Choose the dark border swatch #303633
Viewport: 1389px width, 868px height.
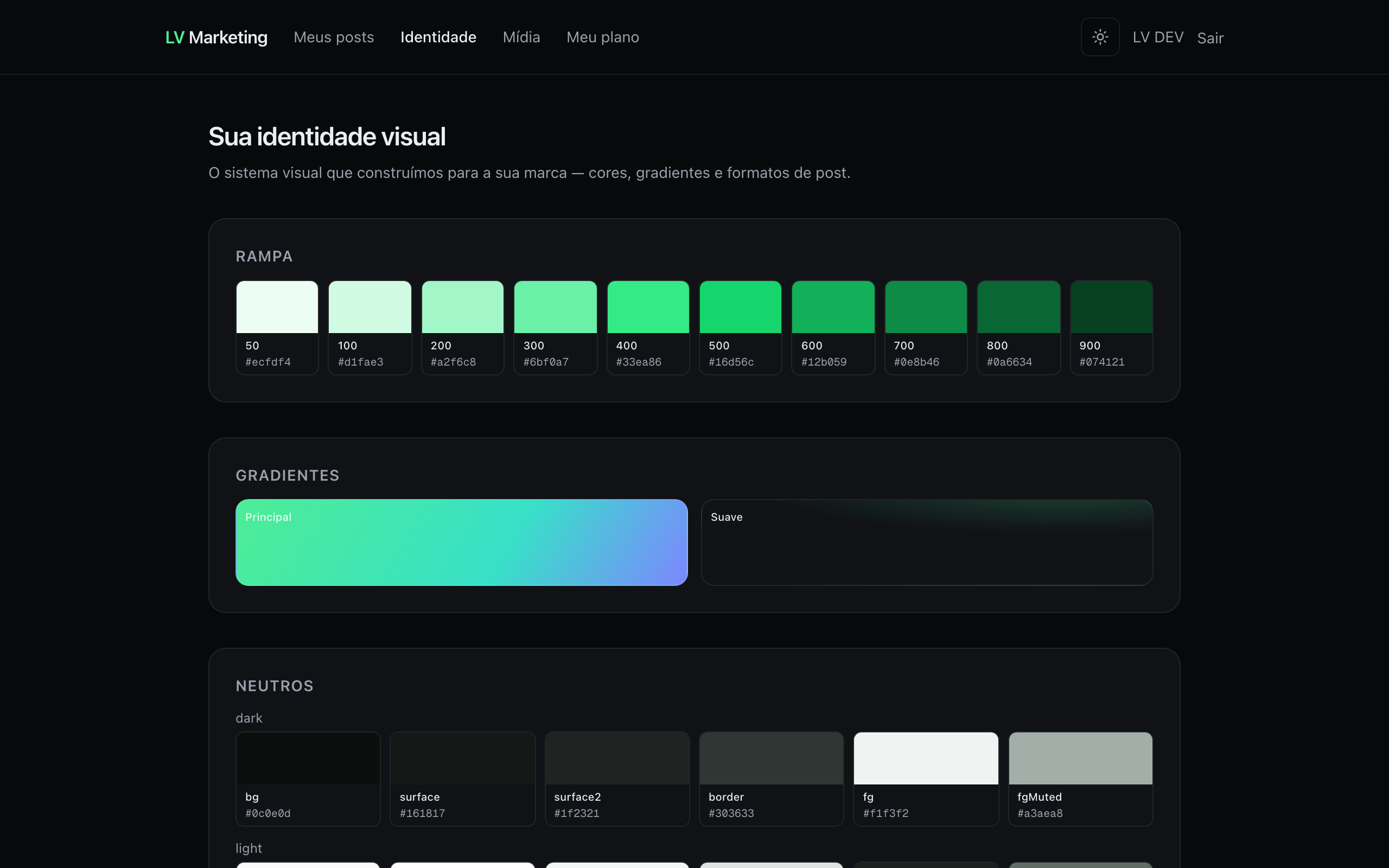point(772,779)
